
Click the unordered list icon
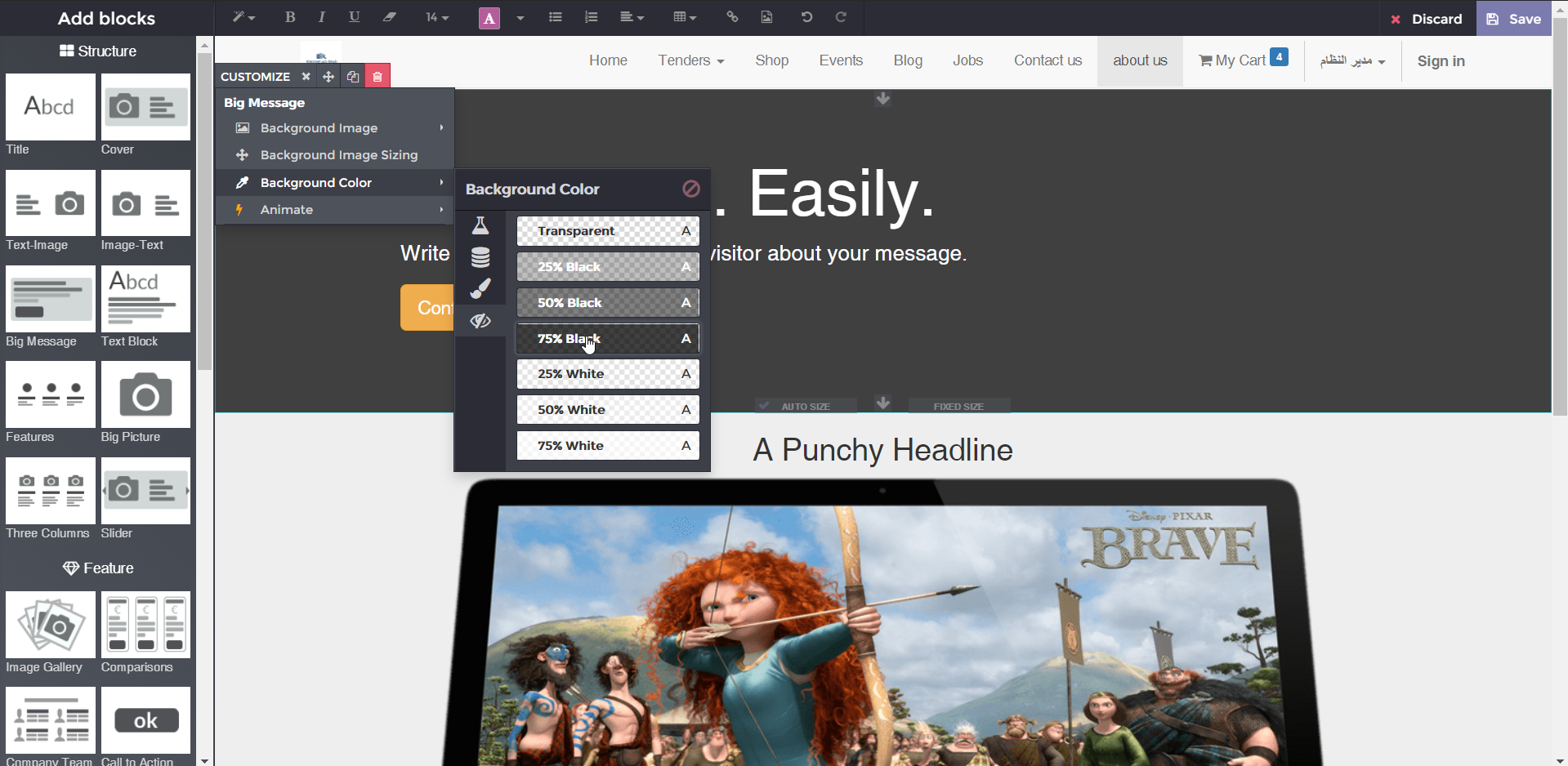point(556,17)
